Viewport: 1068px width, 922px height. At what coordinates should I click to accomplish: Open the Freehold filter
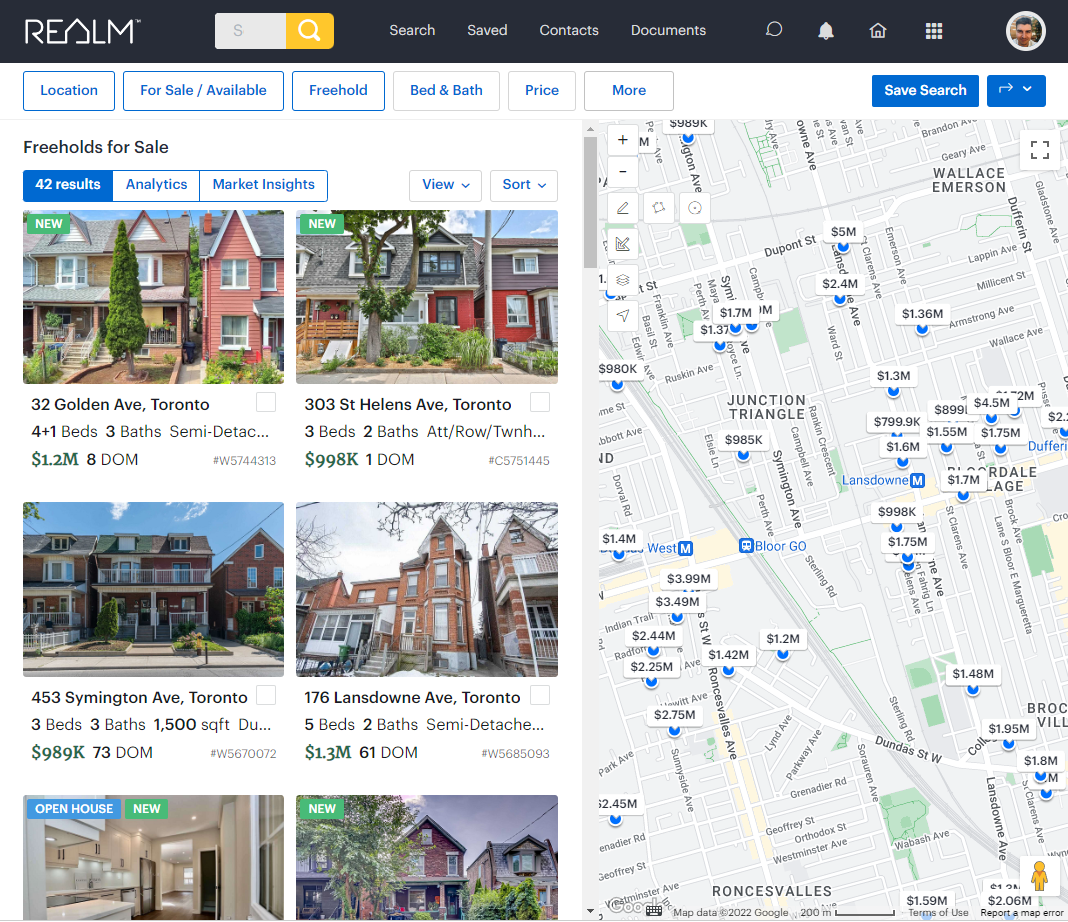click(x=338, y=91)
